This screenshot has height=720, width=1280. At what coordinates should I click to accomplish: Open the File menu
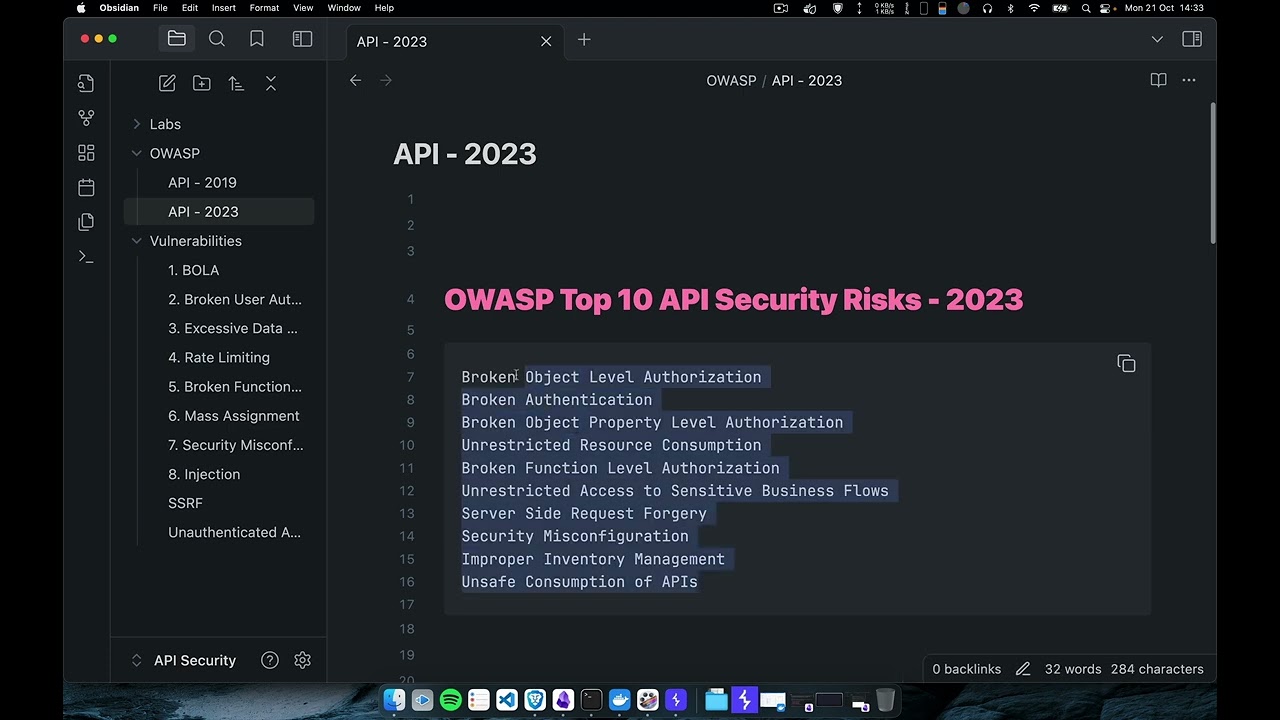click(160, 8)
